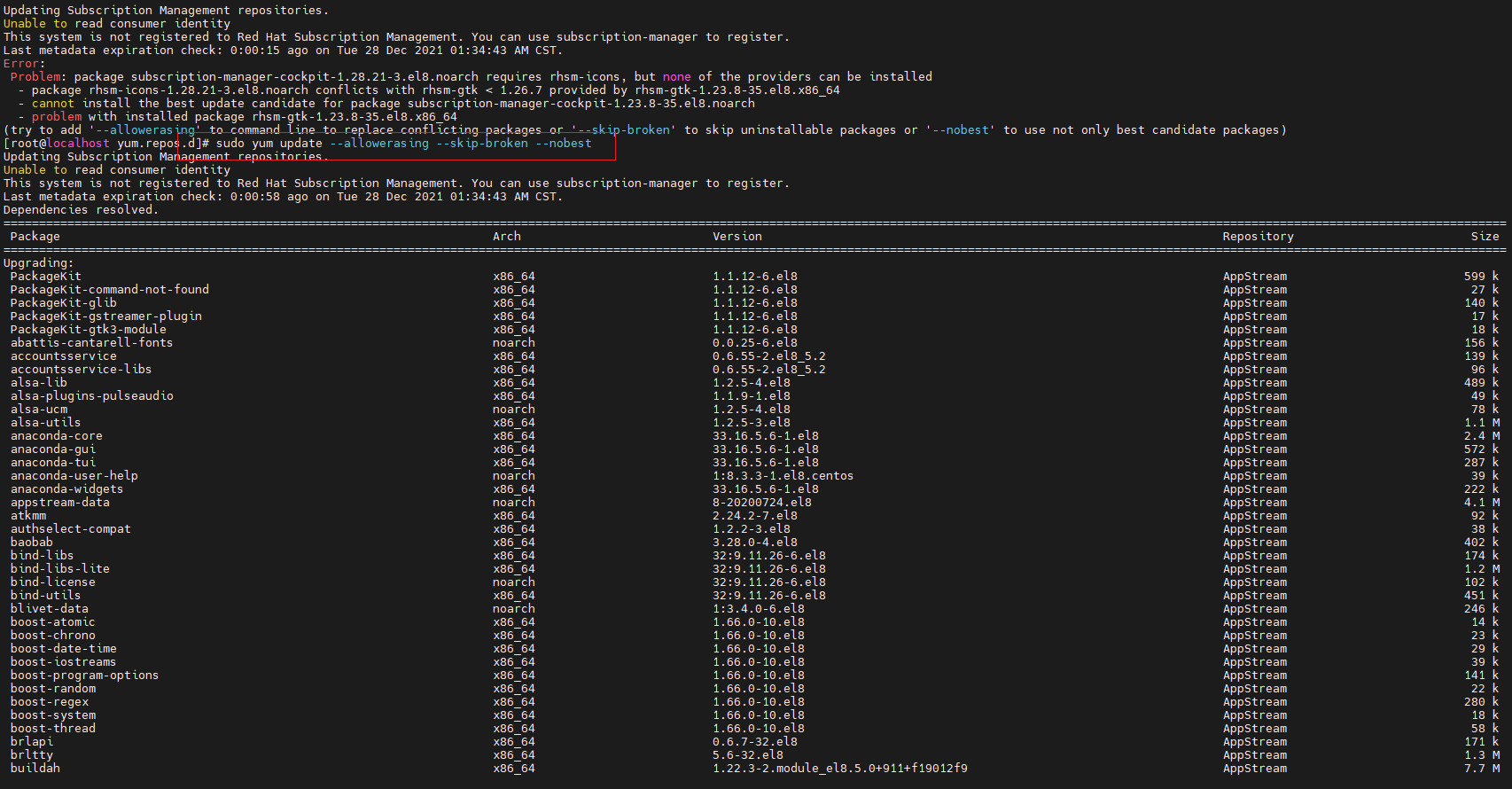The height and width of the screenshot is (789, 1512).
Task: Click the appstream-data version 8-20200724.el8
Action: pyautogui.click(x=762, y=503)
